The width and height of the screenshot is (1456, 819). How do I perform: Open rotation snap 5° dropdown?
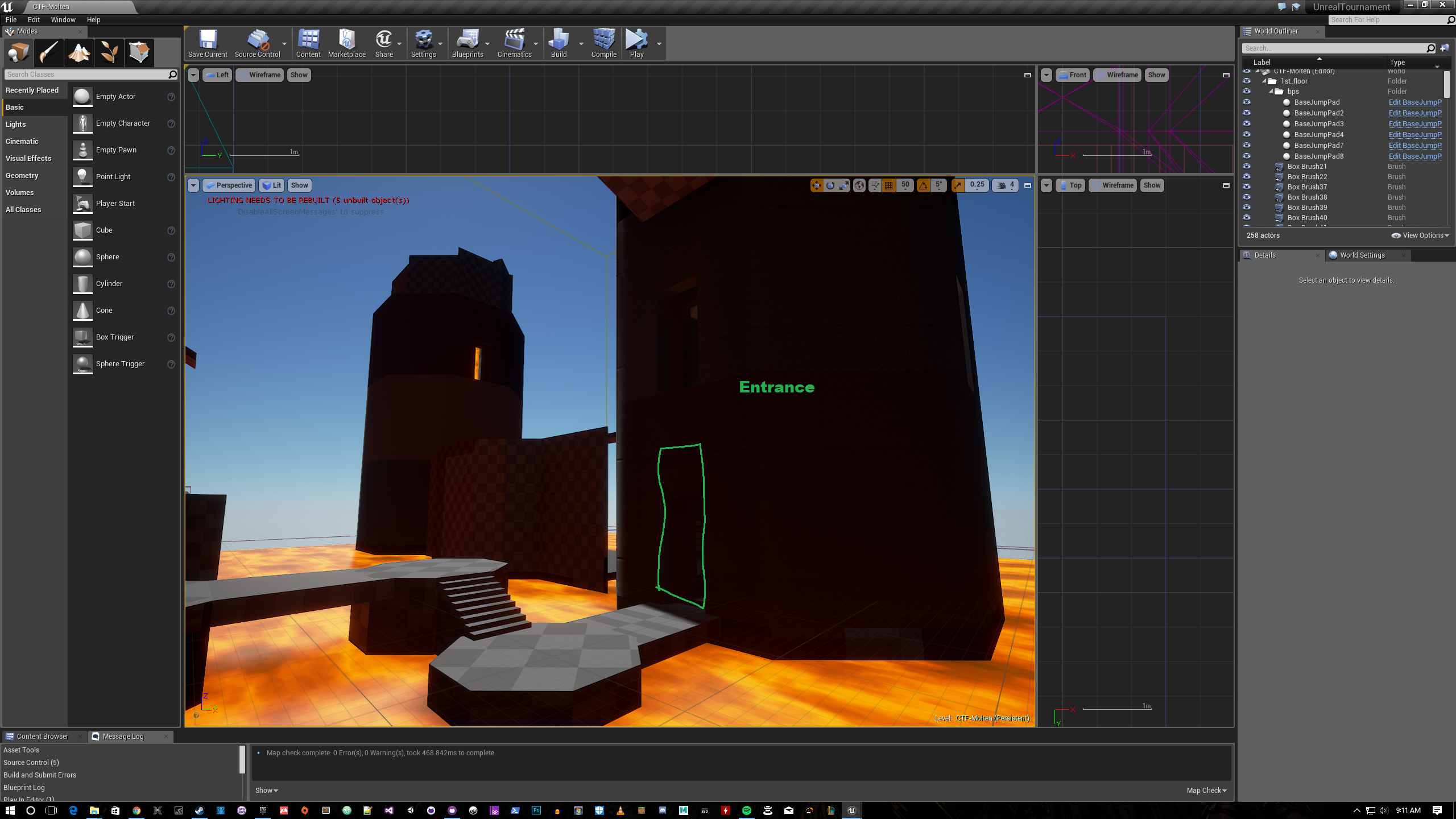pos(939,185)
